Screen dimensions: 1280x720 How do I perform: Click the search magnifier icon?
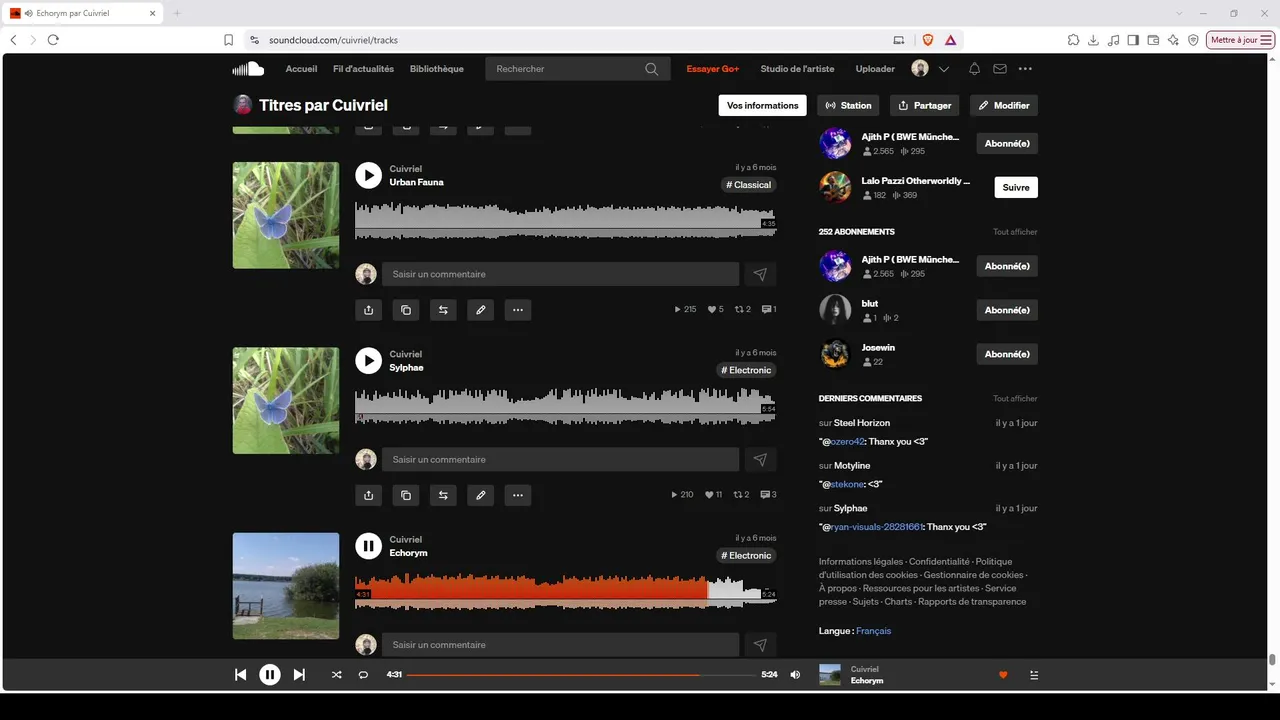(x=652, y=69)
